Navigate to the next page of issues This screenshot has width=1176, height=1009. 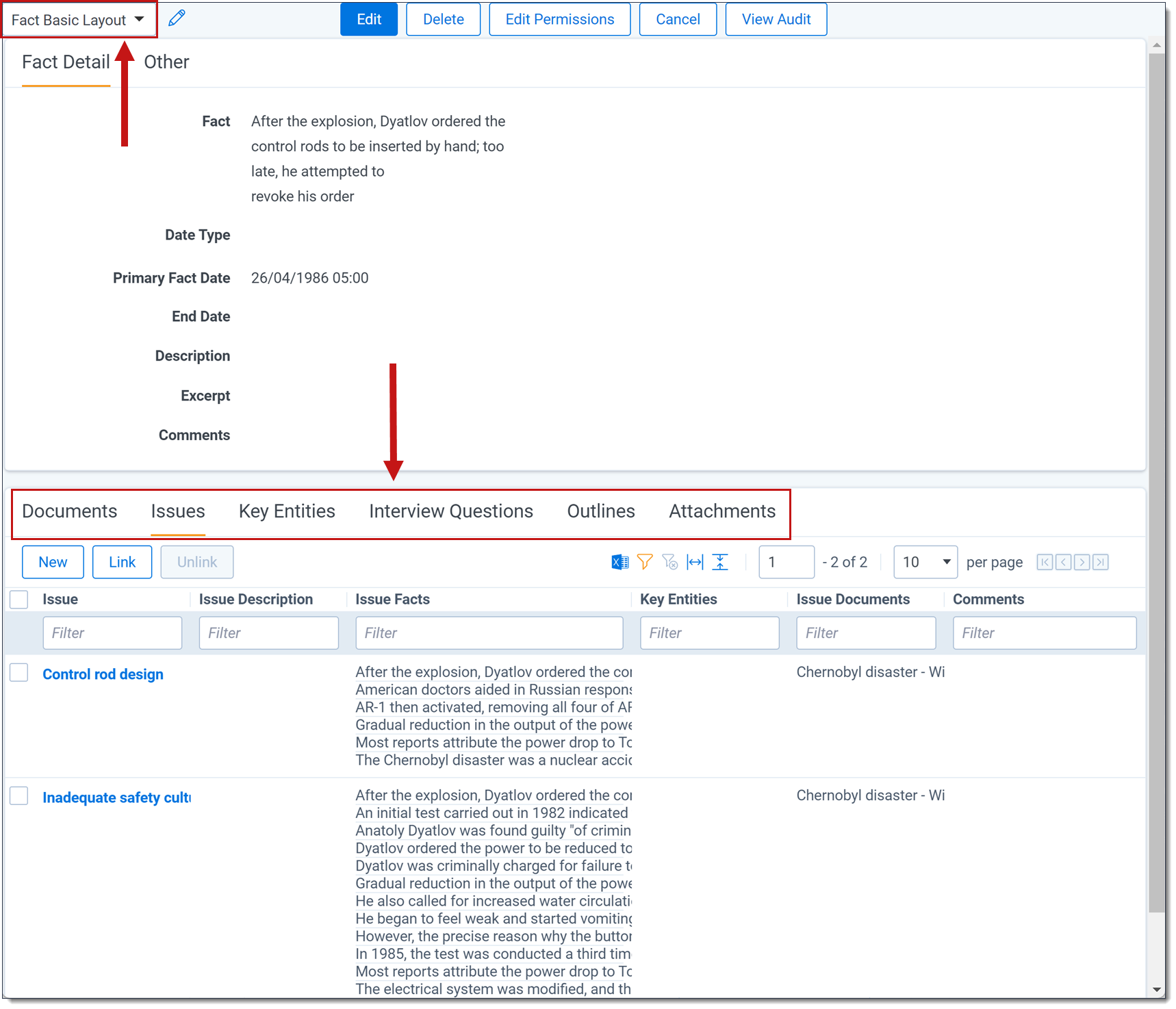tap(1082, 561)
